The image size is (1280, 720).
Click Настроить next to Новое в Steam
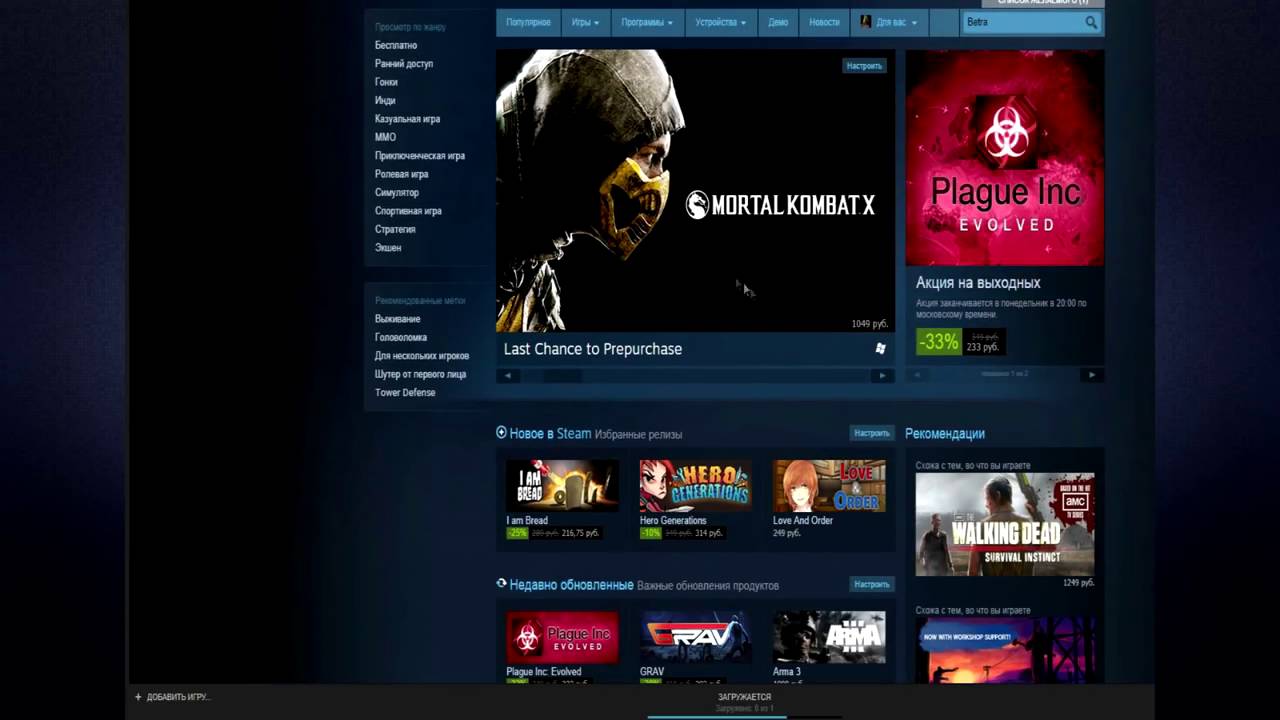[872, 434]
